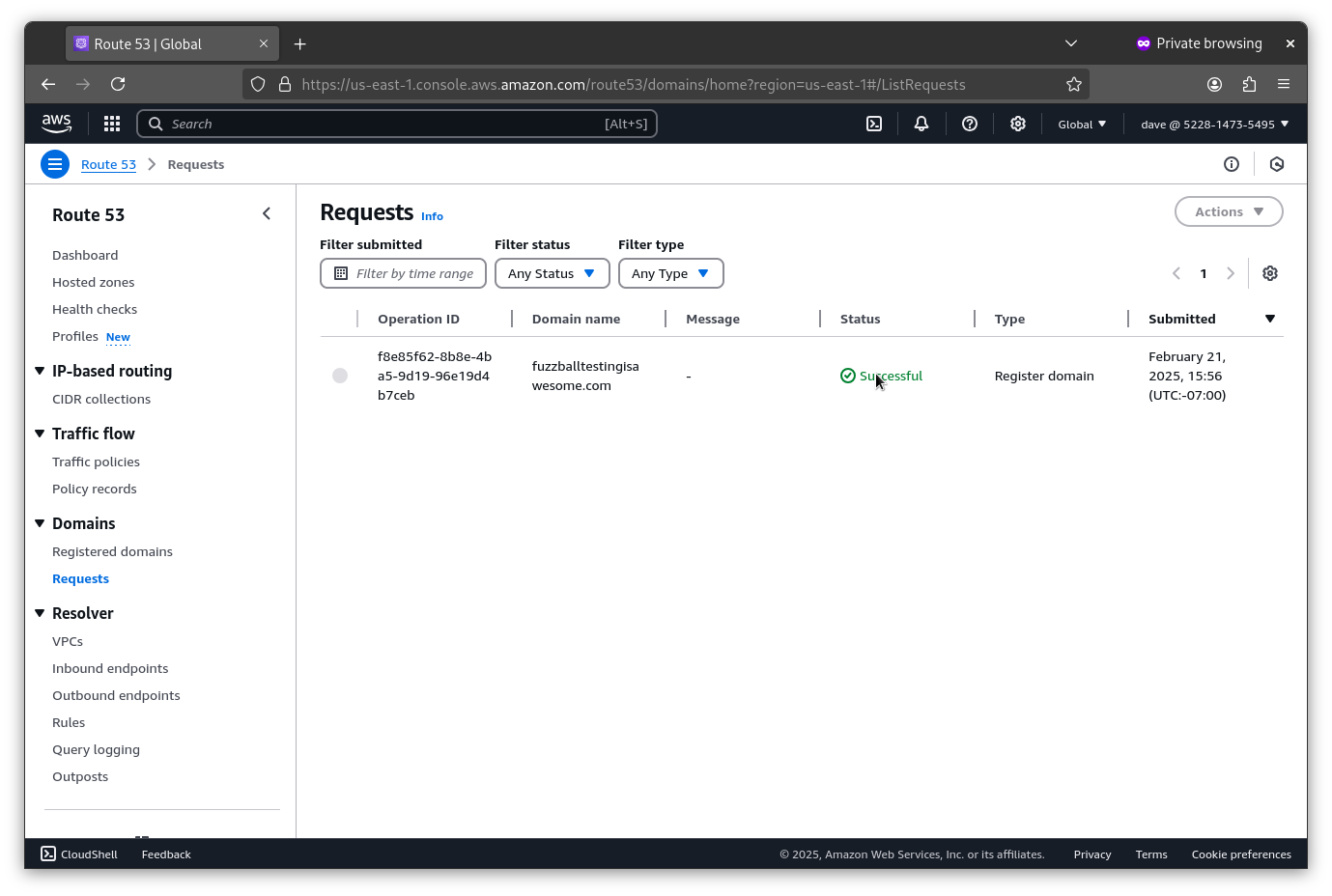The height and width of the screenshot is (896, 1332).
Task: Click the CloudShell icon in the footer
Action: pos(48,854)
